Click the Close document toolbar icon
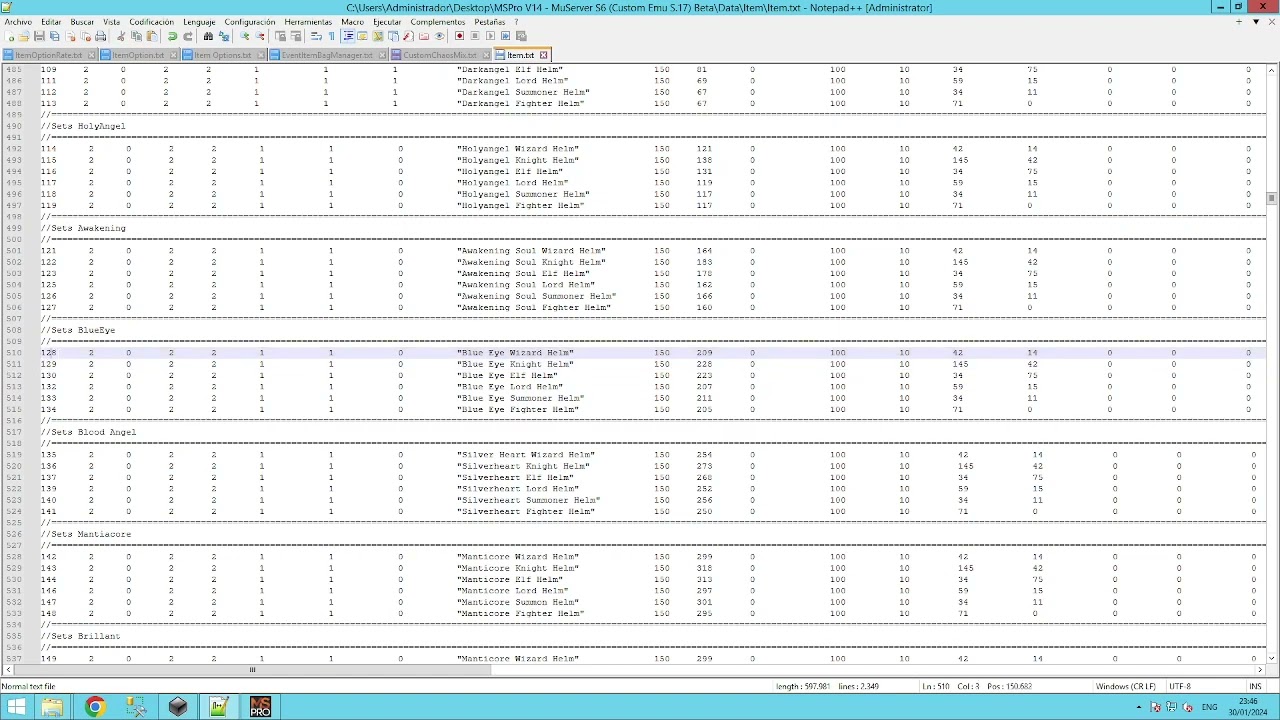The height and width of the screenshot is (720, 1280). pos(72,36)
